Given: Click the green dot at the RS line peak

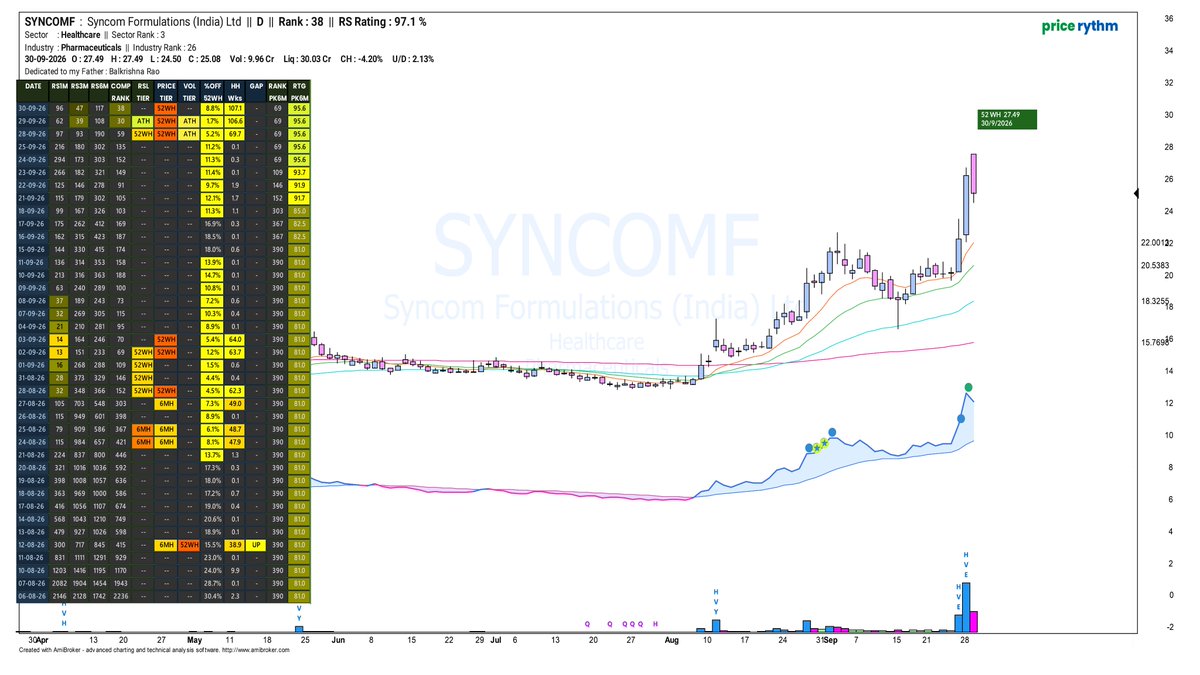Looking at the screenshot, I should click(968, 387).
